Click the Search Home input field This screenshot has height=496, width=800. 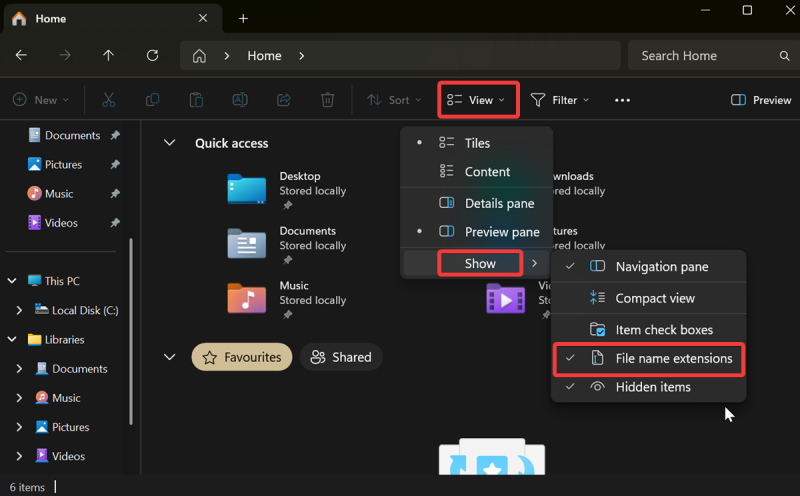712,56
